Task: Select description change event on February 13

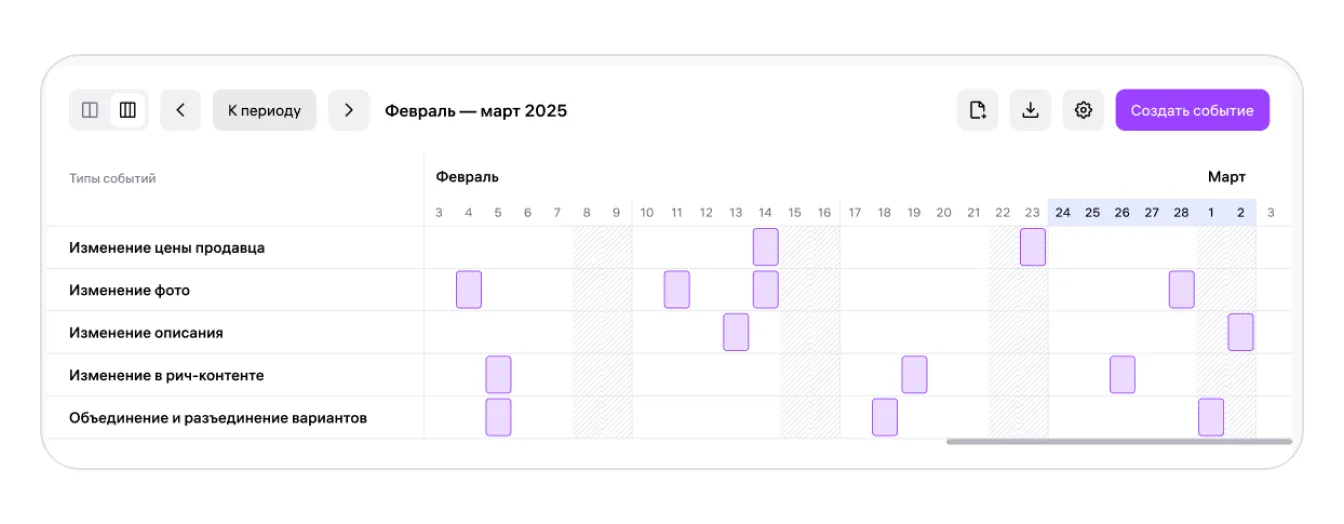Action: tap(736, 332)
